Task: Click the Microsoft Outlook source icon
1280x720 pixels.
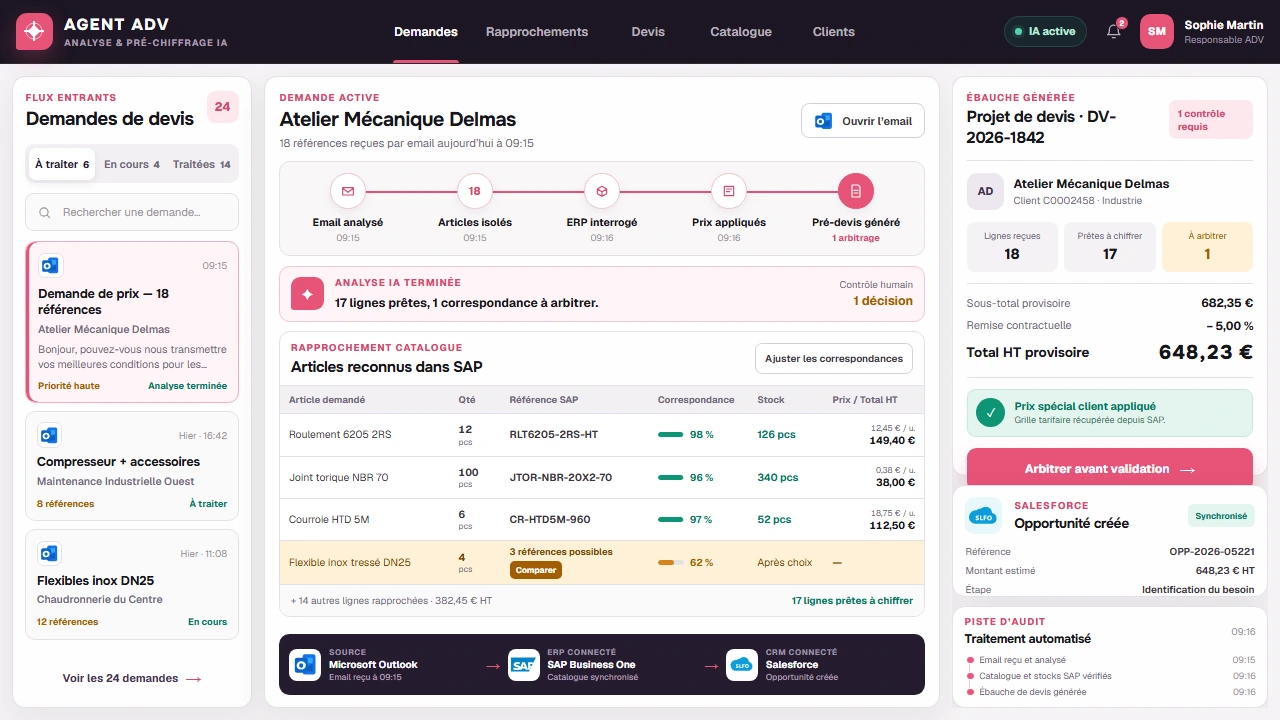Action: 305,665
